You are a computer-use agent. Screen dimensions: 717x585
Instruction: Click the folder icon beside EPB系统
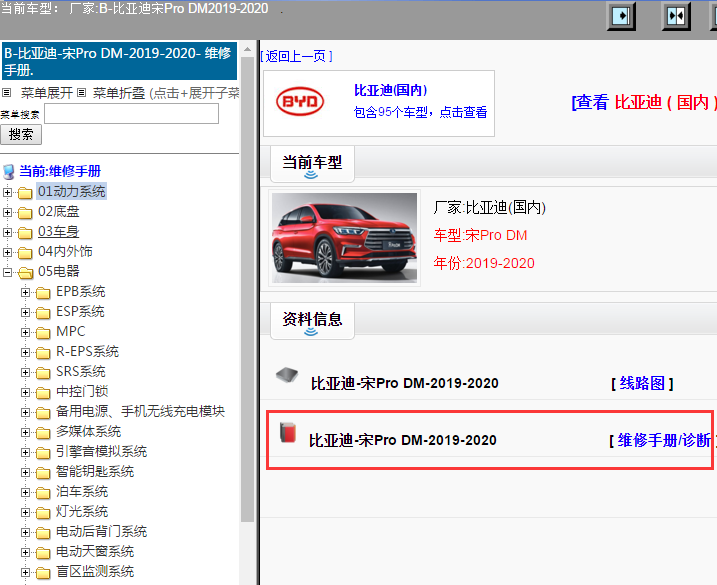coord(43,293)
